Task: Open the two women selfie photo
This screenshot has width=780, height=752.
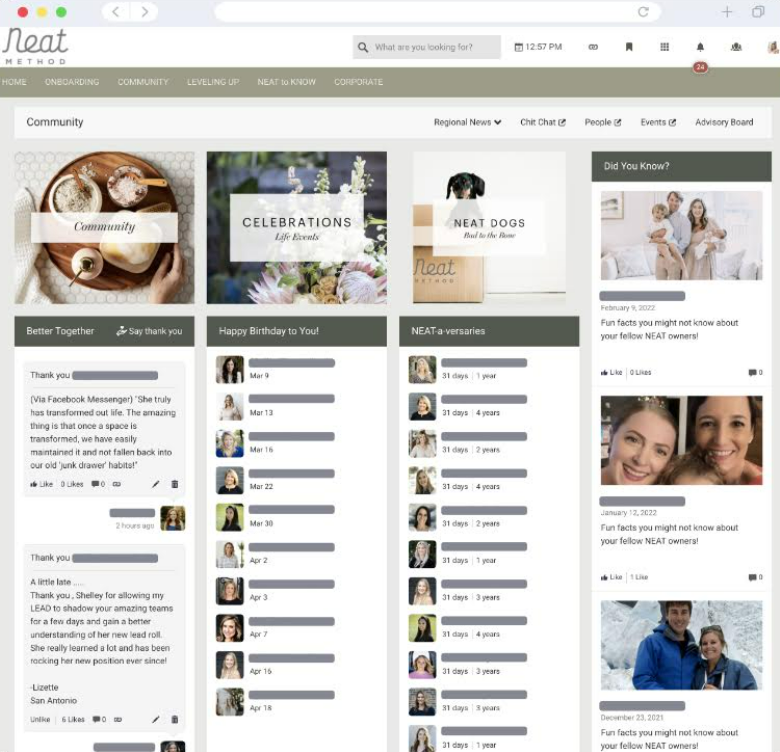Action: pos(681,440)
